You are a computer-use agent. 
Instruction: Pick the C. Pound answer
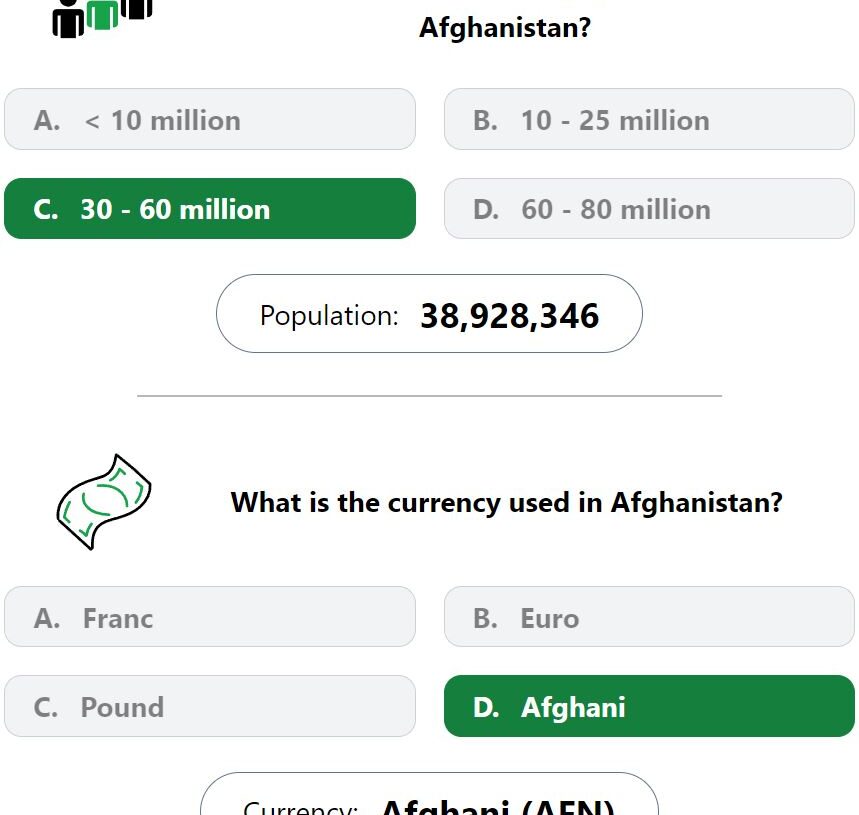tap(210, 706)
